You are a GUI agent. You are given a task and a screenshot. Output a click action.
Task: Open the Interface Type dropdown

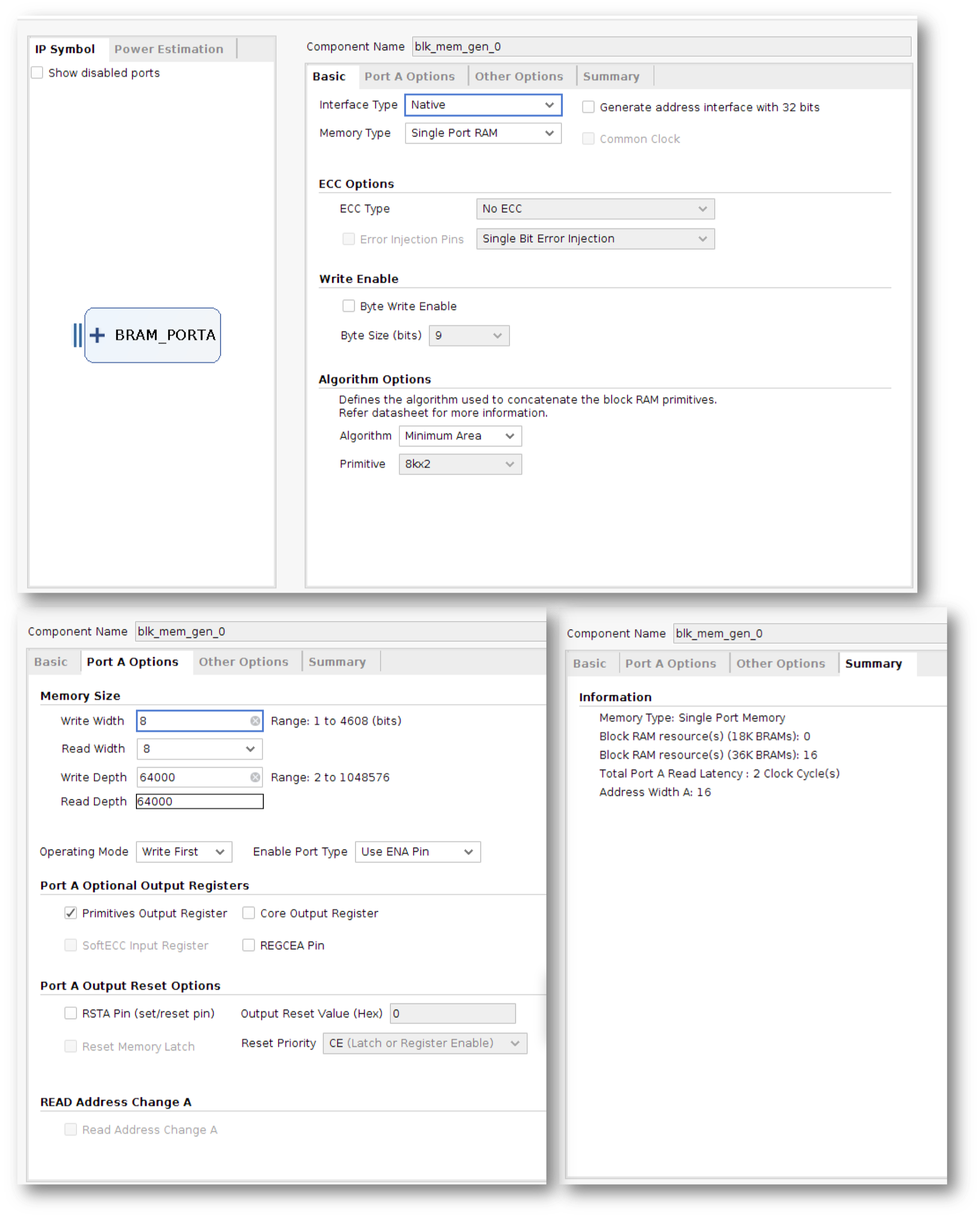coord(483,105)
